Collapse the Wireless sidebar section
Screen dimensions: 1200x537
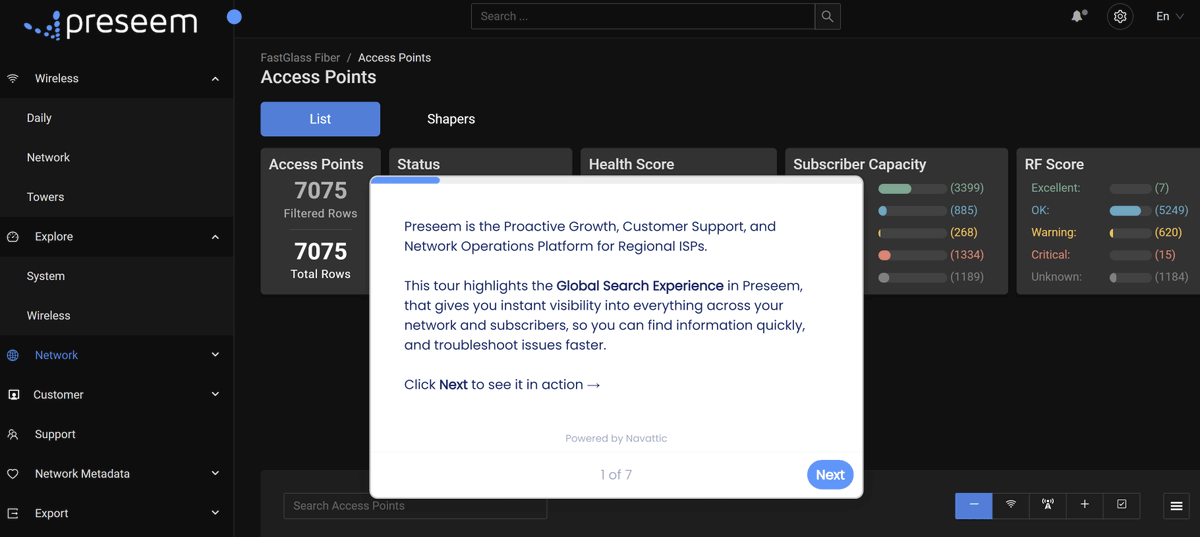tap(215, 78)
